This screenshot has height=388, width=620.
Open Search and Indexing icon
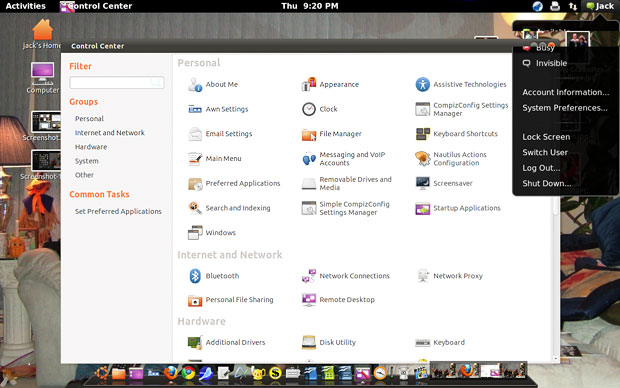point(195,208)
